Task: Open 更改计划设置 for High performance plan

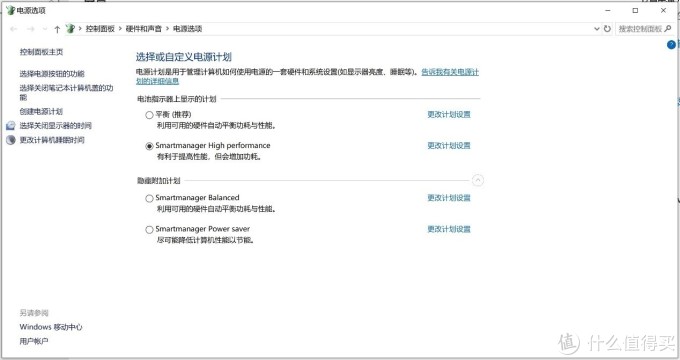Action: (449, 146)
